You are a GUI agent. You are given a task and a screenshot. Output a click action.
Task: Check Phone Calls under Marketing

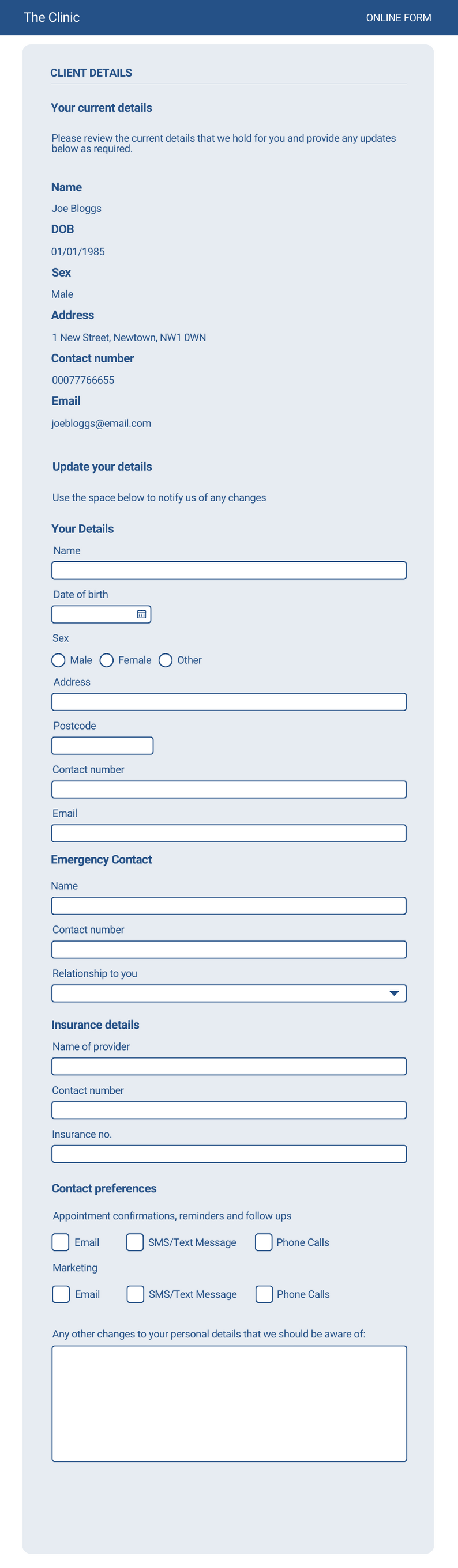[264, 1294]
